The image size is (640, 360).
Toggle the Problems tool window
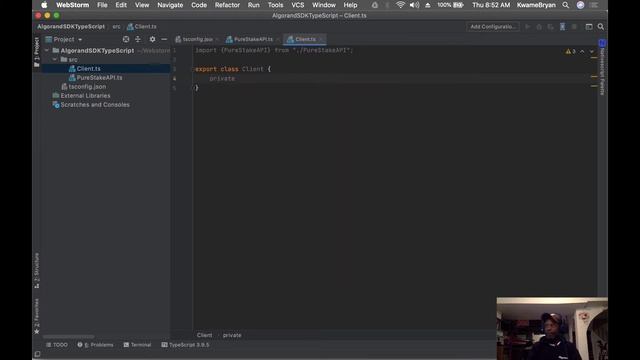95,345
